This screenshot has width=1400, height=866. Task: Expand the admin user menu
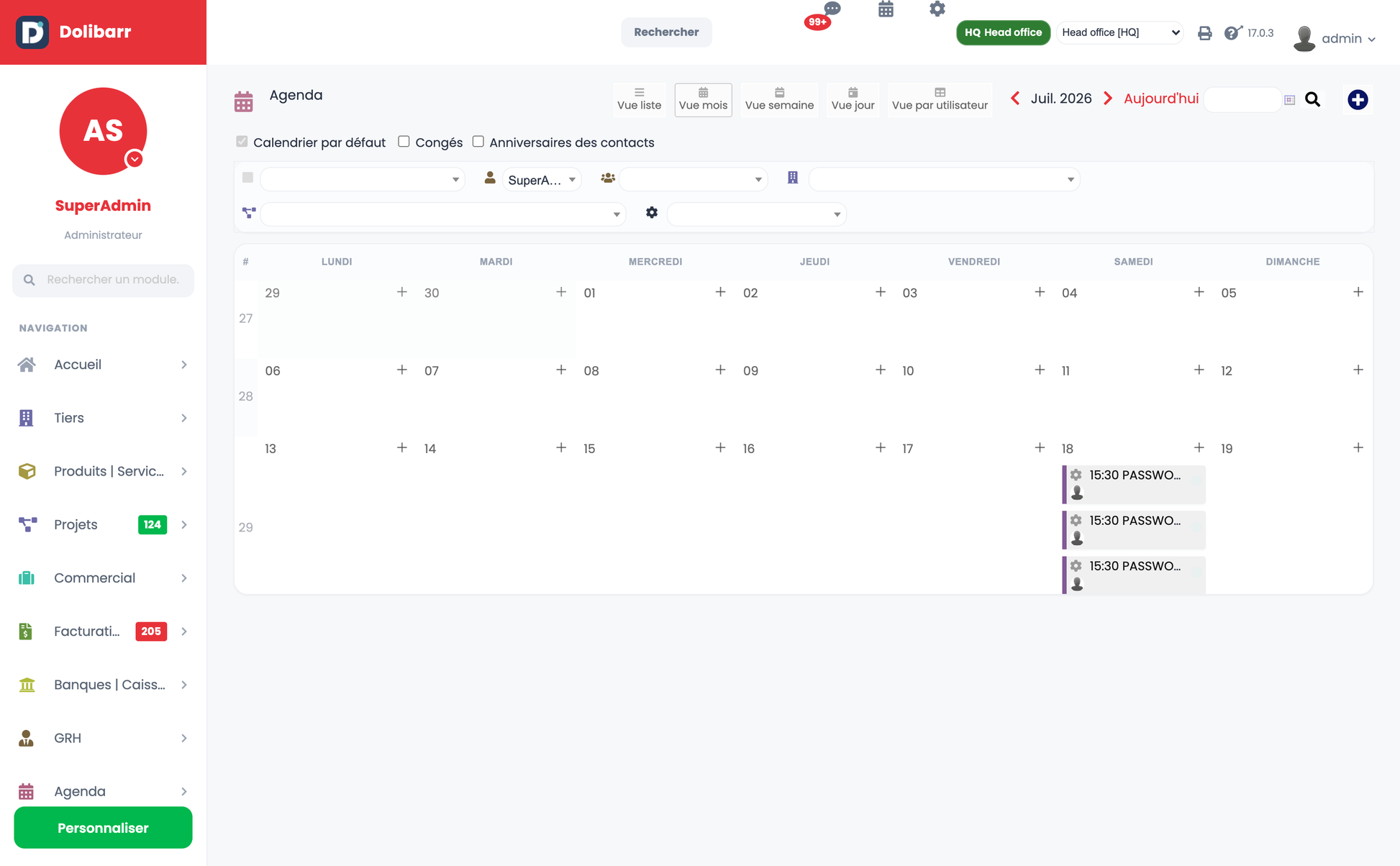pos(1348,39)
